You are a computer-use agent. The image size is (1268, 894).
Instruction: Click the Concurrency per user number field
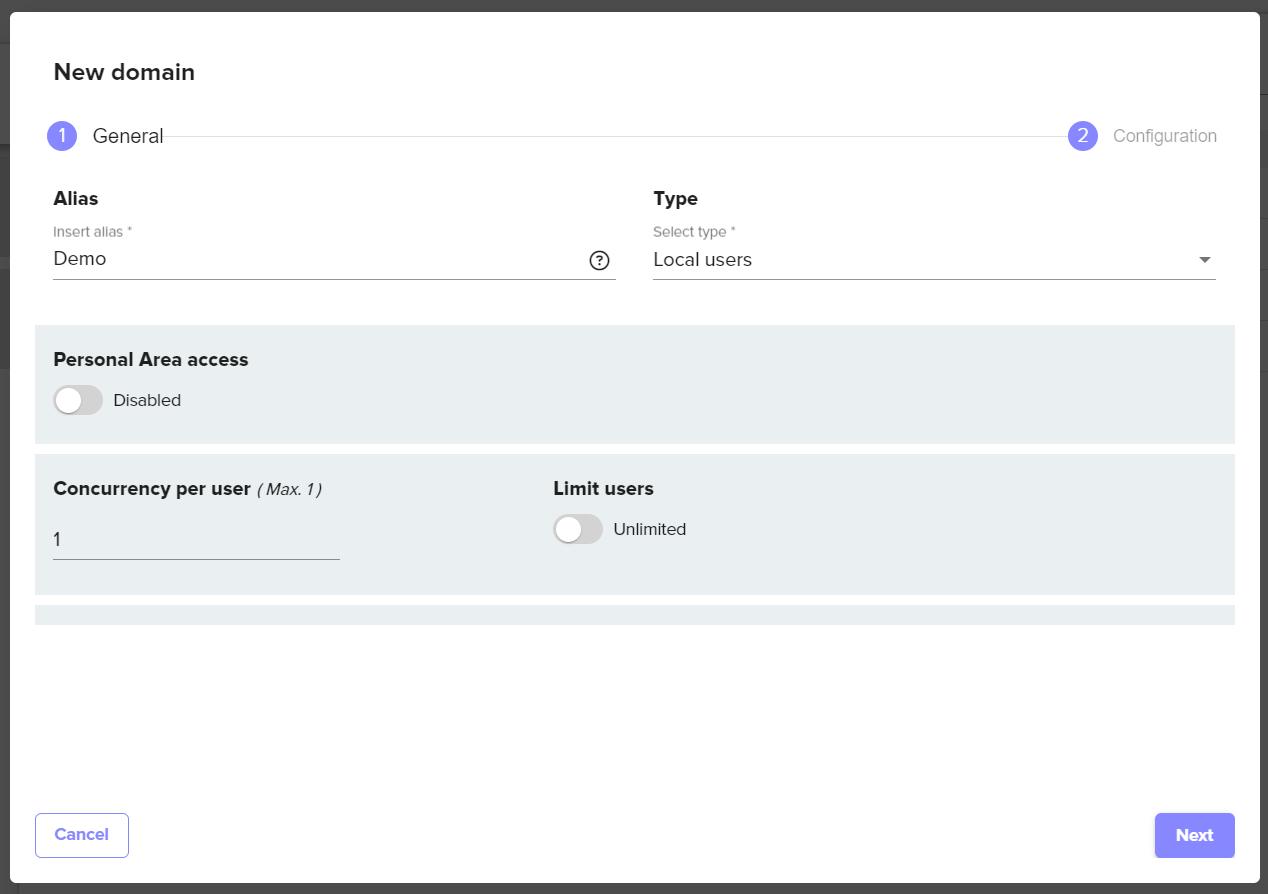click(195, 540)
